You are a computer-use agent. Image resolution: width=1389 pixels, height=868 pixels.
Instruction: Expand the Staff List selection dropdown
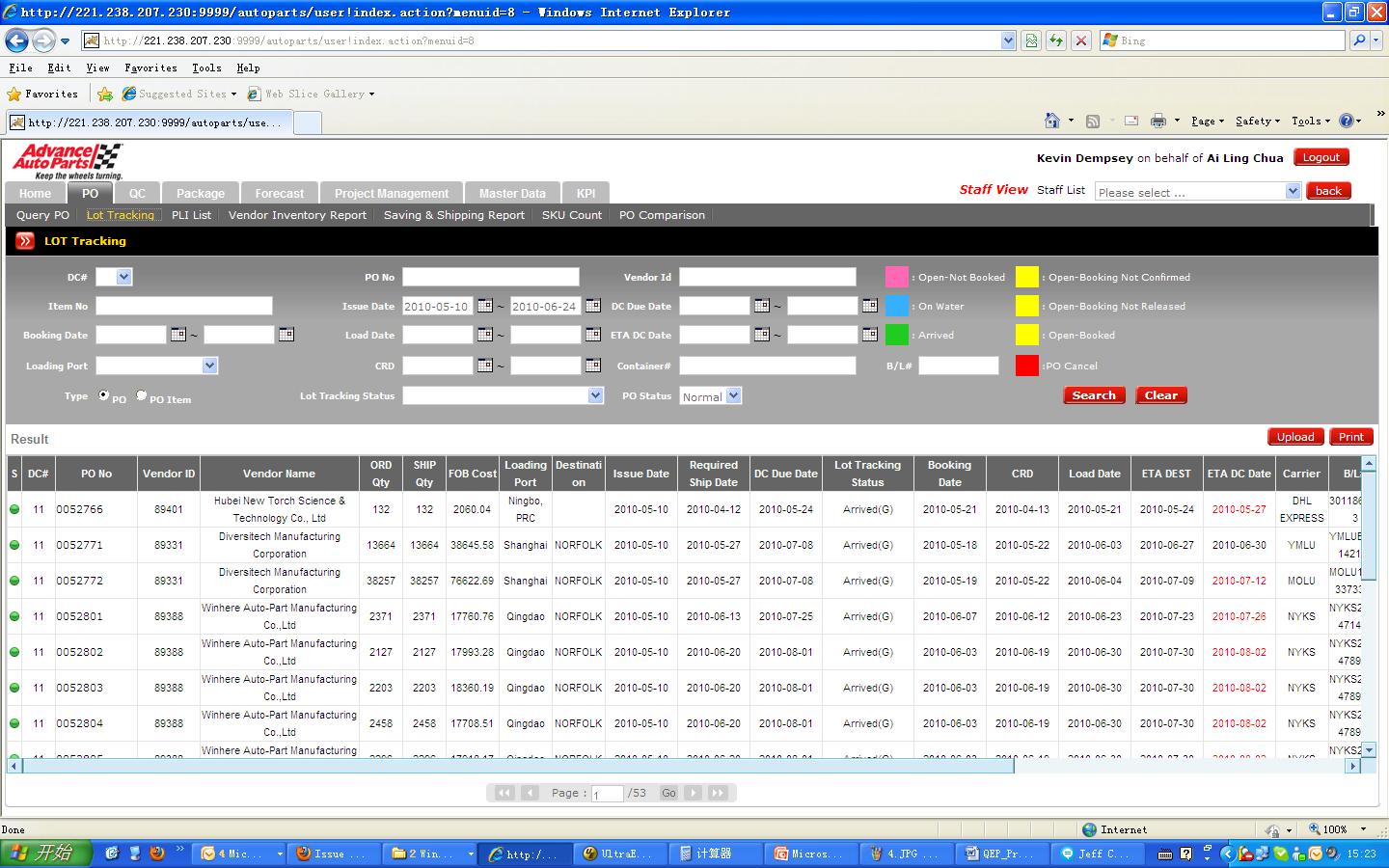1293,192
